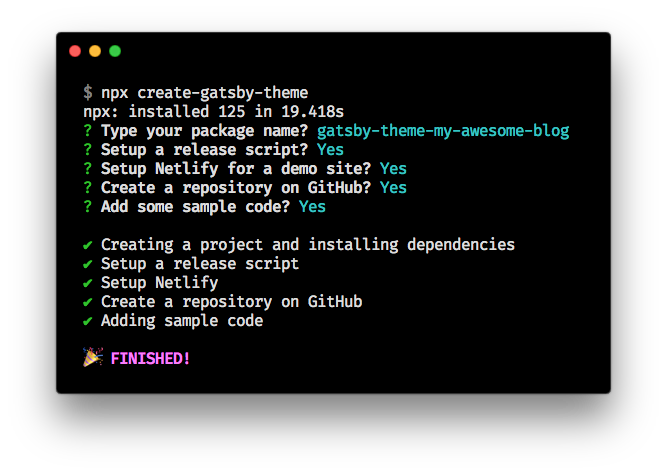The height and width of the screenshot is (474, 667).
Task: Click the 'Yes' answer for sample code
Action: [312, 207]
